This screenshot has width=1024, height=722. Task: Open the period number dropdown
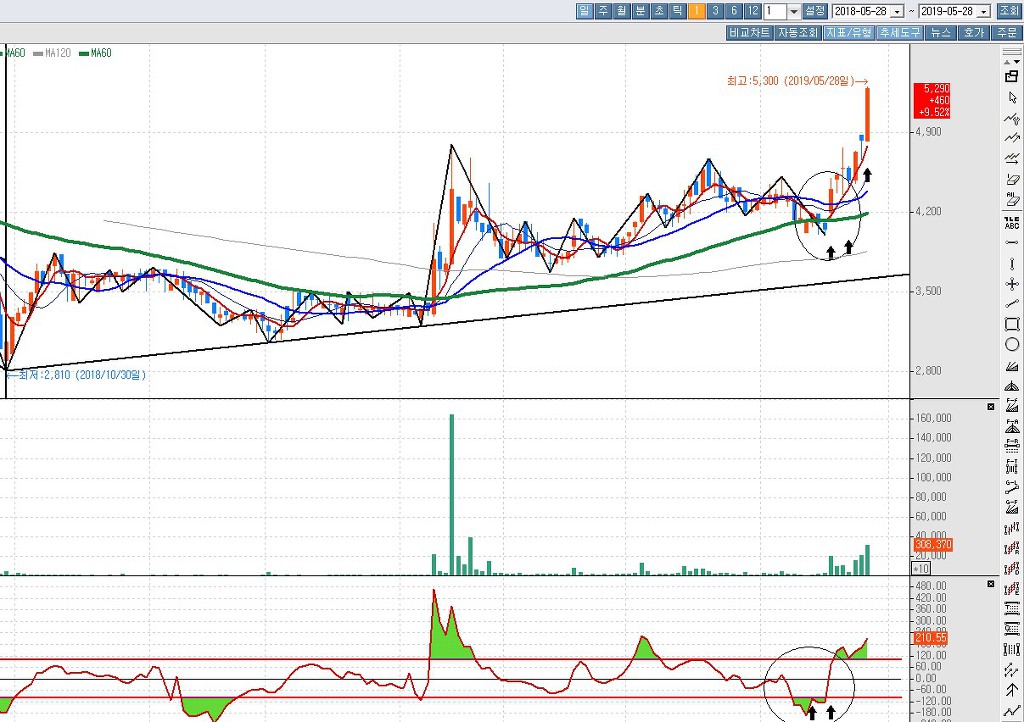click(794, 11)
